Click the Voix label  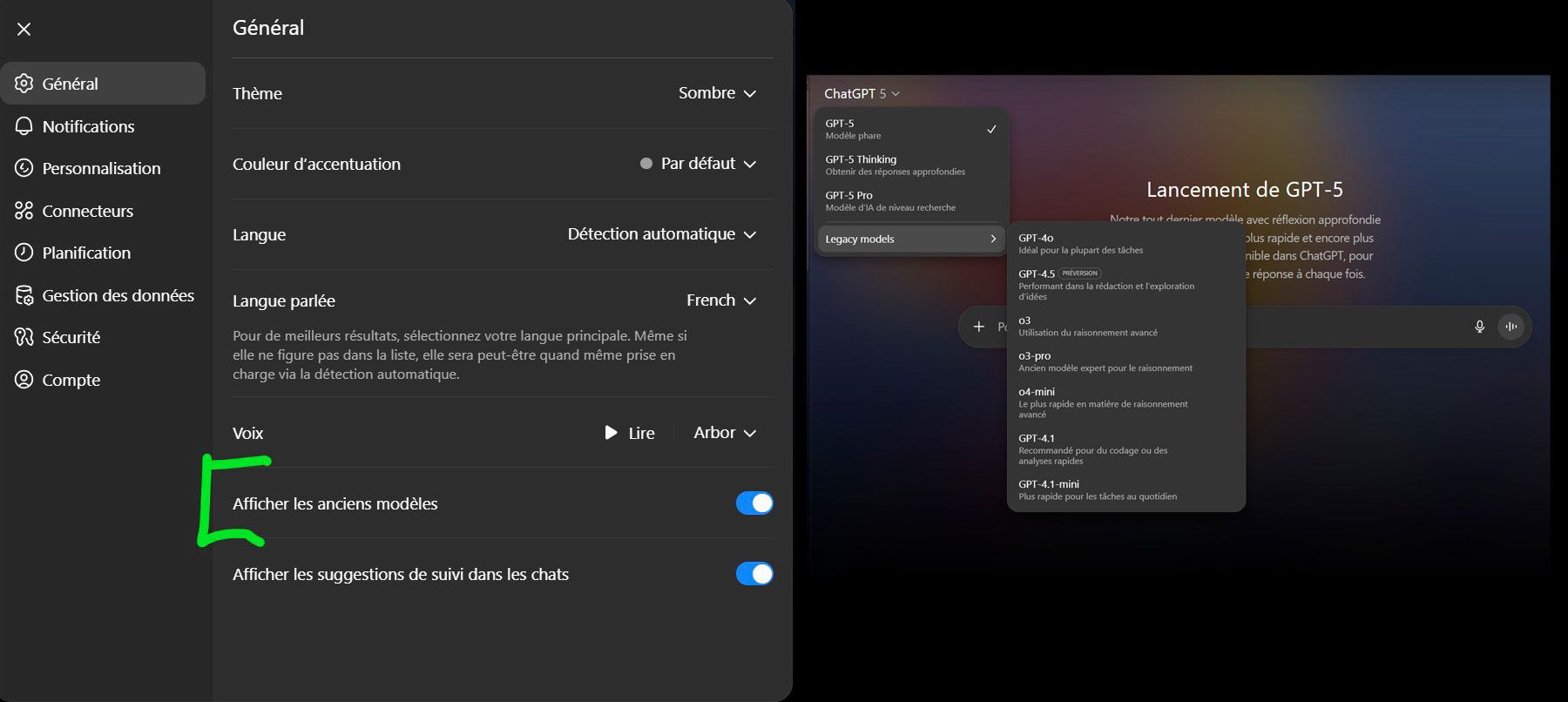[248, 433]
